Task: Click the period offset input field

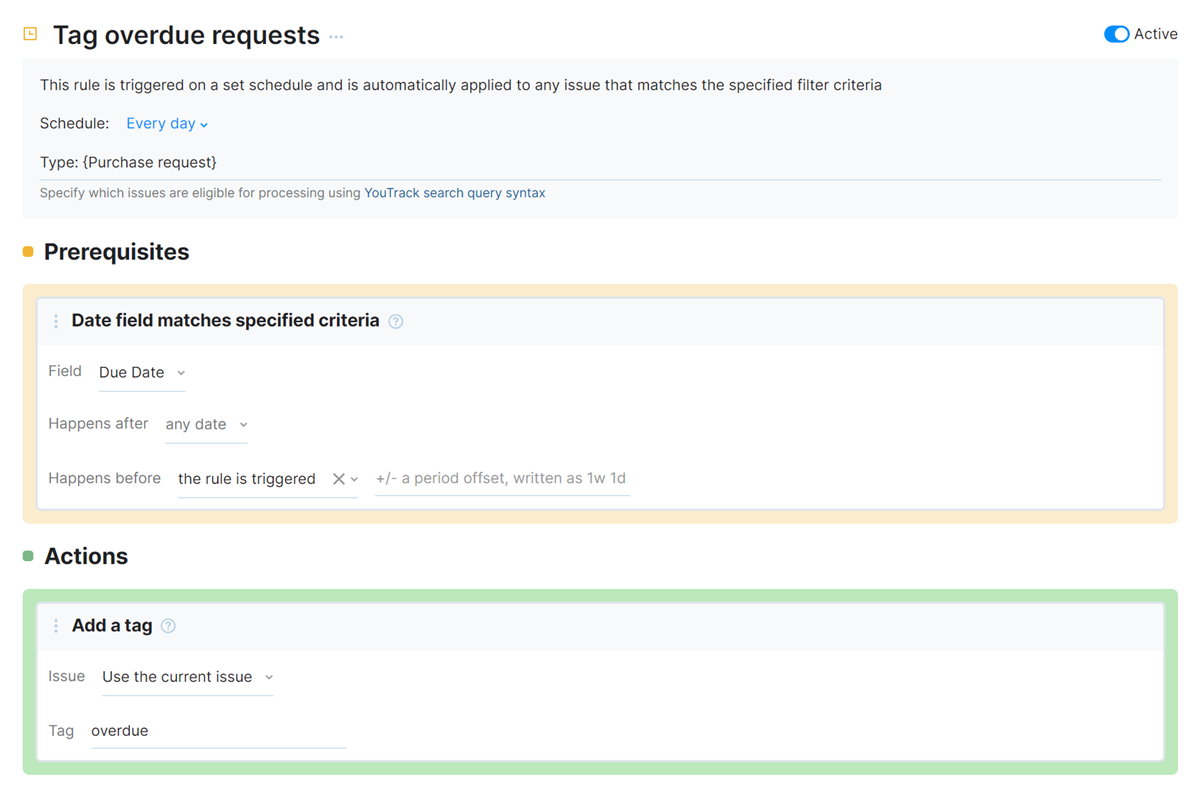Action: click(x=500, y=478)
